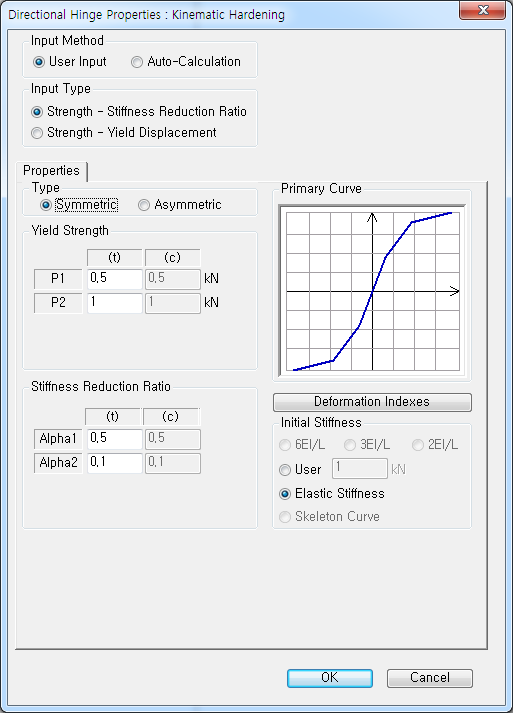
Task: Choose the Symmetric type option
Action: [x=79, y=205]
